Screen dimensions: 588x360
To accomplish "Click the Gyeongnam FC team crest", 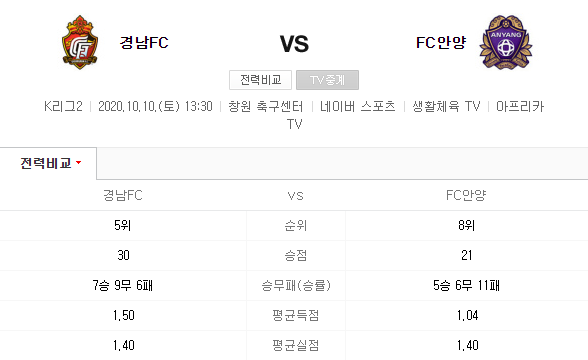I will [x=80, y=42].
